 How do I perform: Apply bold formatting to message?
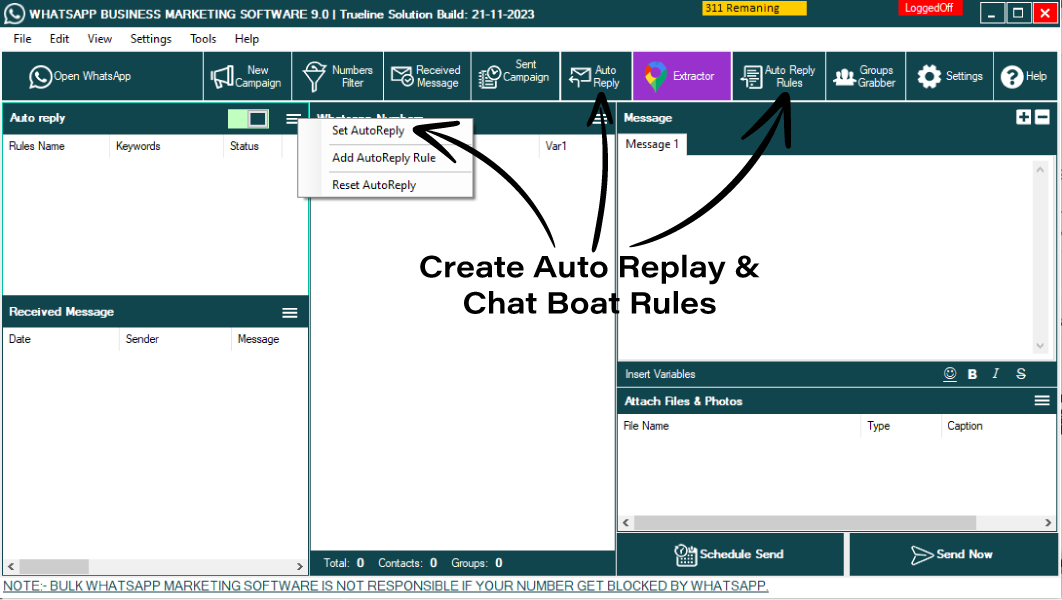(x=973, y=374)
